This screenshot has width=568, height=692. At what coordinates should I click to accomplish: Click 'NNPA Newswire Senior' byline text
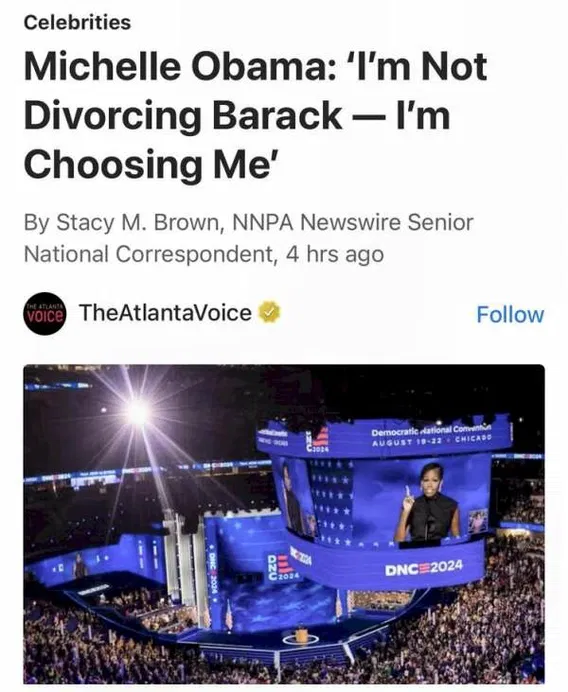coord(353,222)
